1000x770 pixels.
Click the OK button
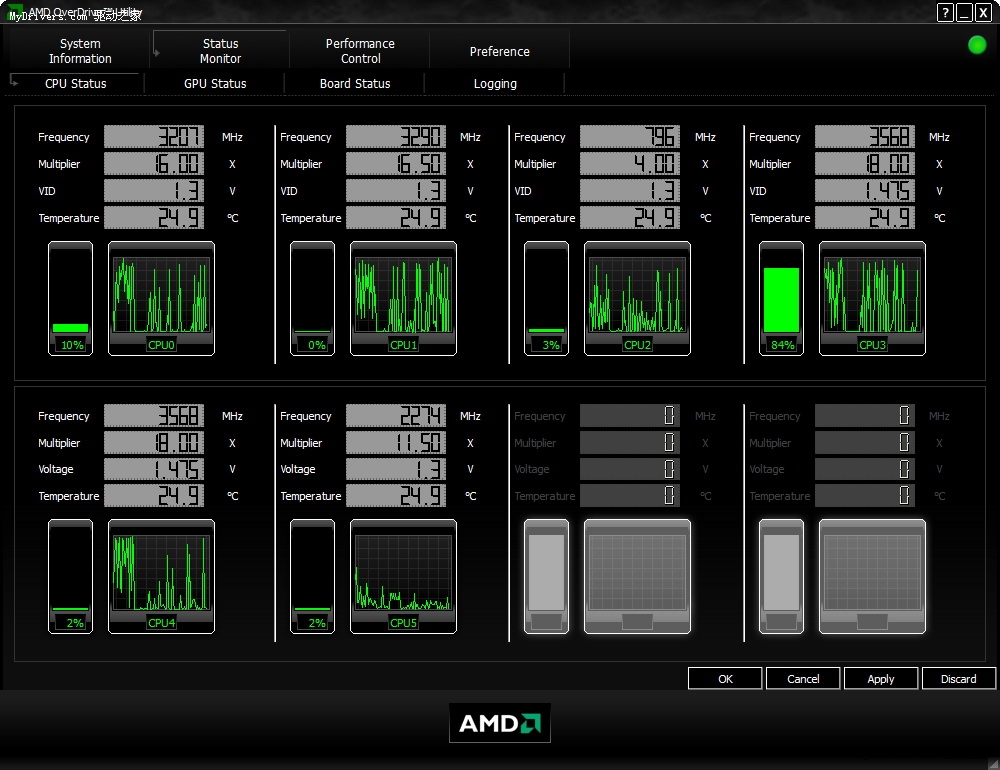725,679
